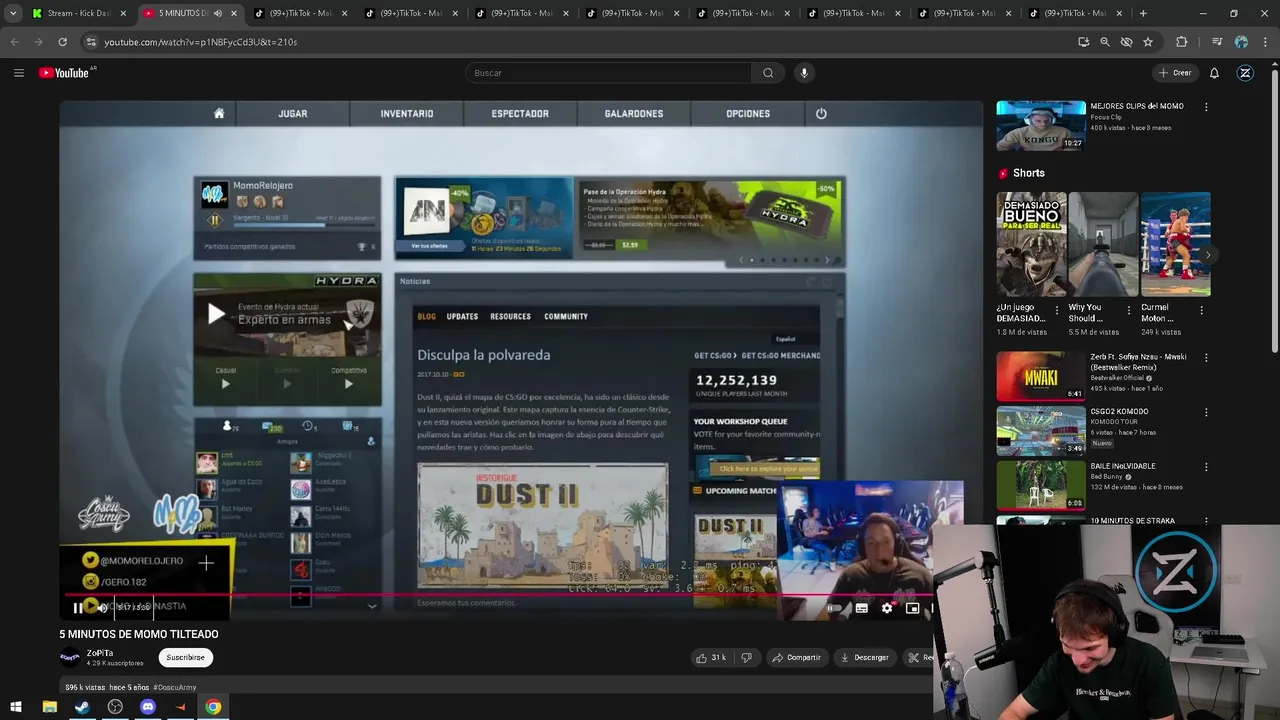Switch to the miniplayer
Image resolution: width=1280 pixels, height=720 pixels.
tap(912, 608)
